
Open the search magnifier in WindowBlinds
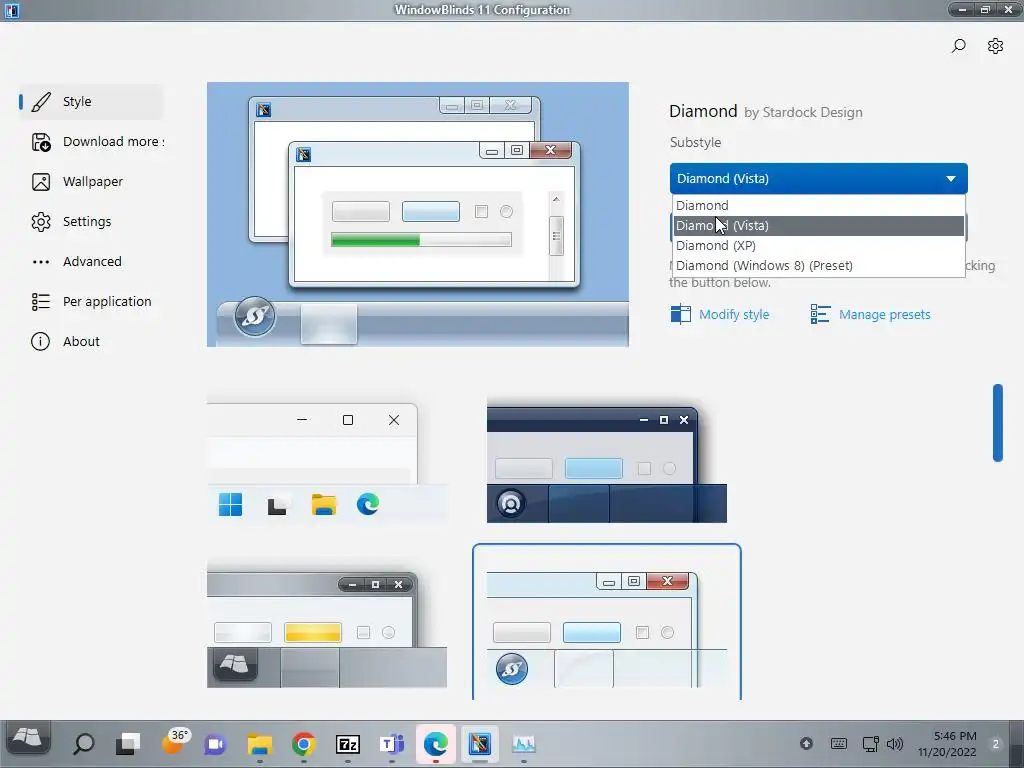[958, 46]
